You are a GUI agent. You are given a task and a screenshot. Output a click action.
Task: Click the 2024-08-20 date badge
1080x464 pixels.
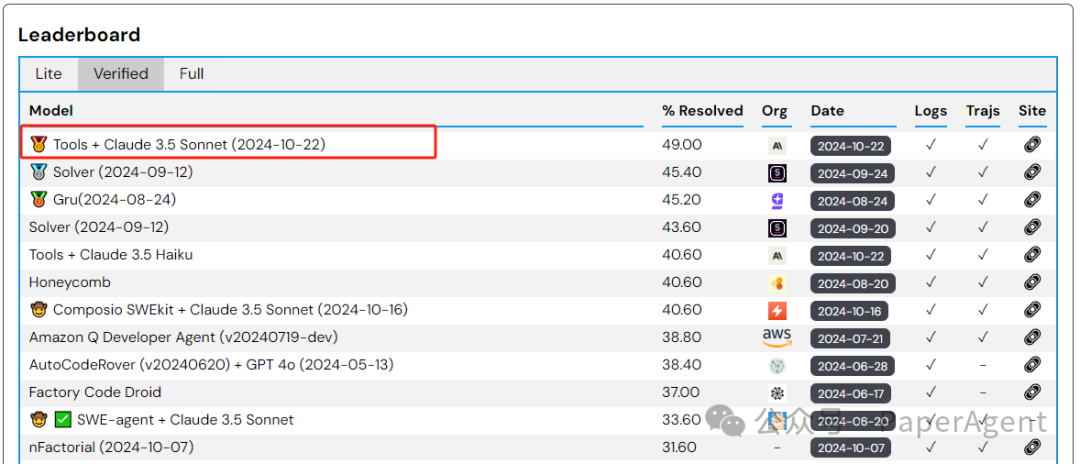tap(853, 284)
